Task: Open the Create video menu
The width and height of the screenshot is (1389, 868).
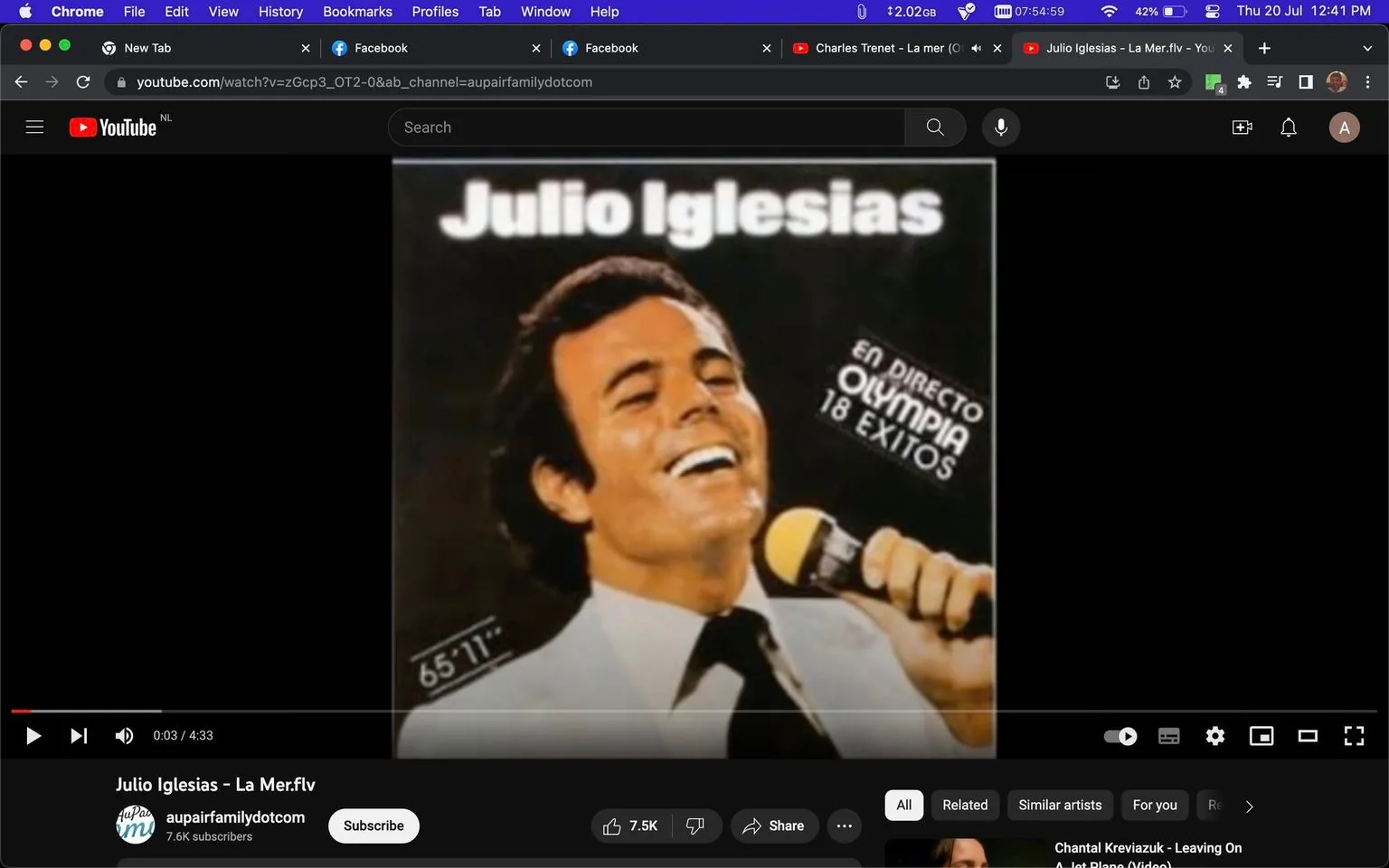Action: [1243, 127]
